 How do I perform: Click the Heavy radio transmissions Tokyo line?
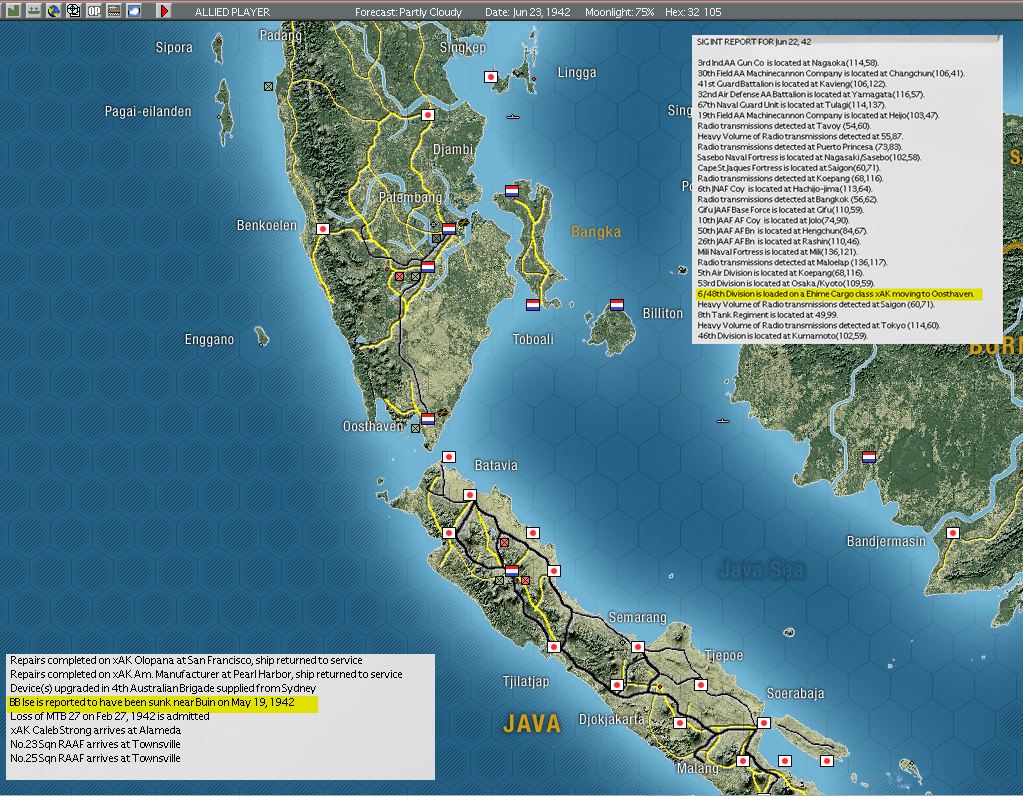click(x=819, y=325)
